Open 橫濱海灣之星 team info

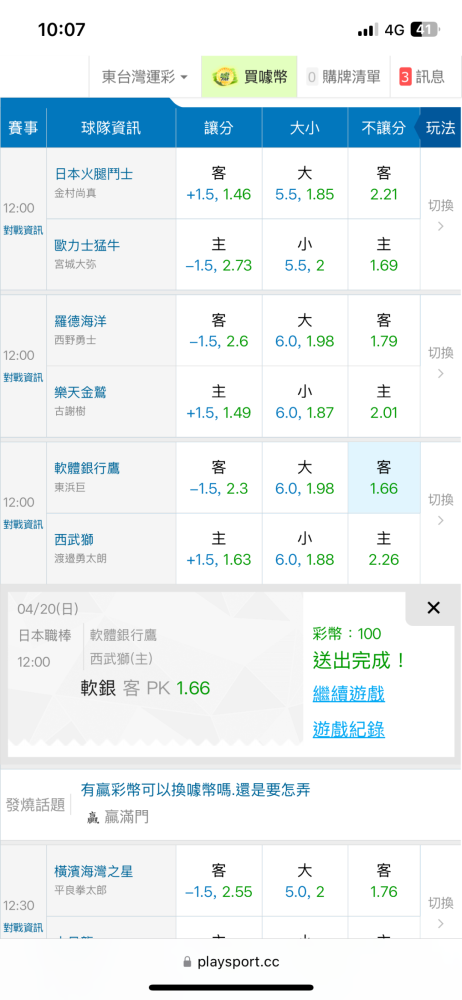94,871
